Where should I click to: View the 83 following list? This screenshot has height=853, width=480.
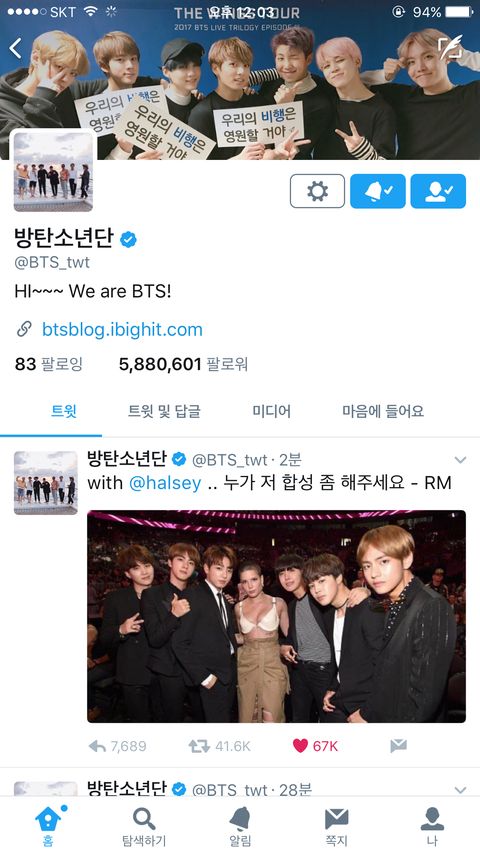point(48,364)
